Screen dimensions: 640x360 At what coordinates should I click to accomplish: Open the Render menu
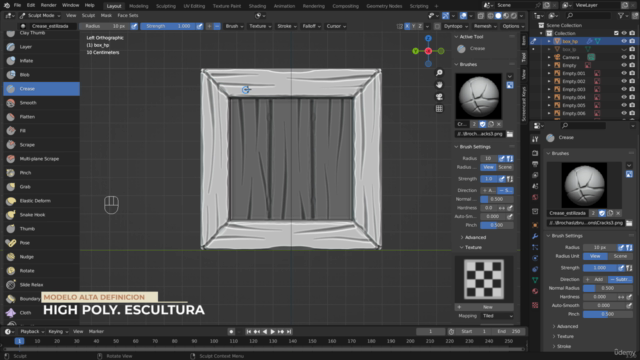click(x=48, y=5)
